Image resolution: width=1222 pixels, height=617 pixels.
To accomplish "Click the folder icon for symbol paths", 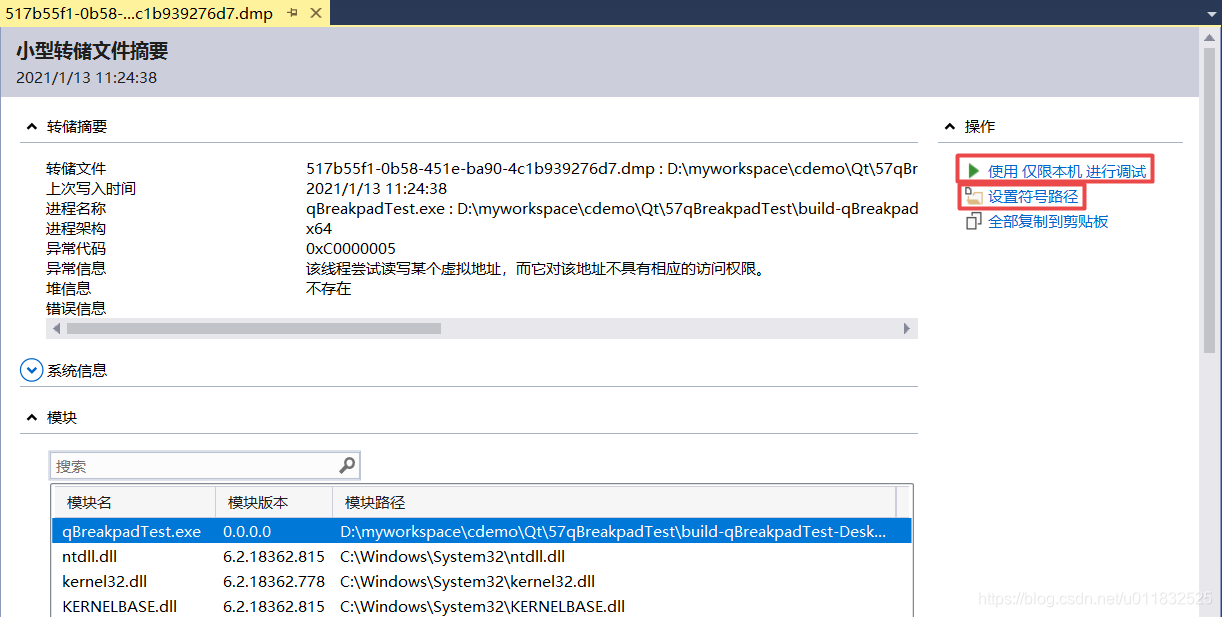I will click(974, 196).
